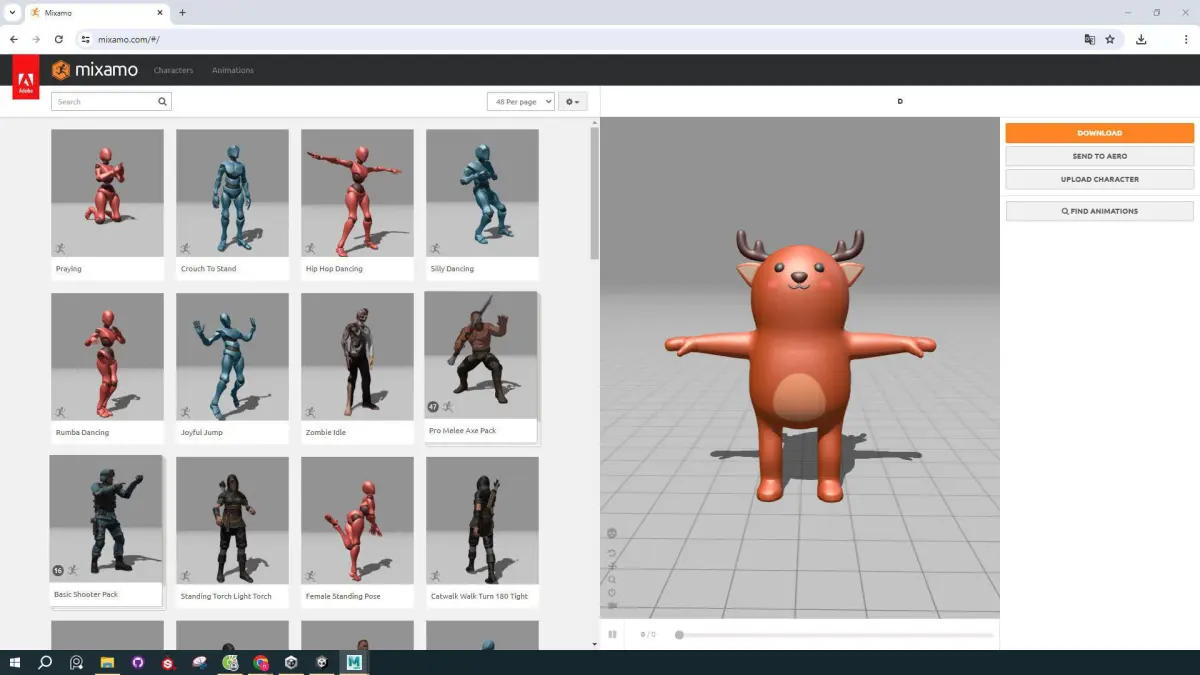Open the gear settings dropdown
The width and height of the screenshot is (1200, 675).
click(573, 102)
